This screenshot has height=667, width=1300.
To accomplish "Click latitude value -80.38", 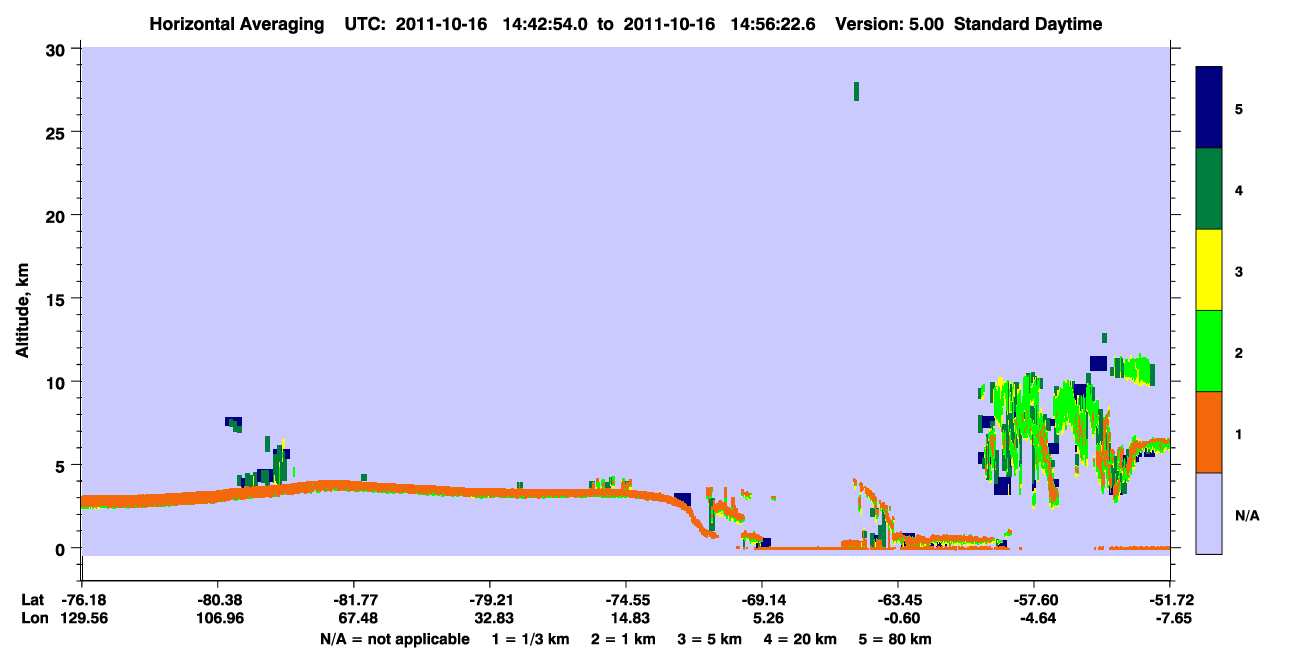I will (x=217, y=600).
